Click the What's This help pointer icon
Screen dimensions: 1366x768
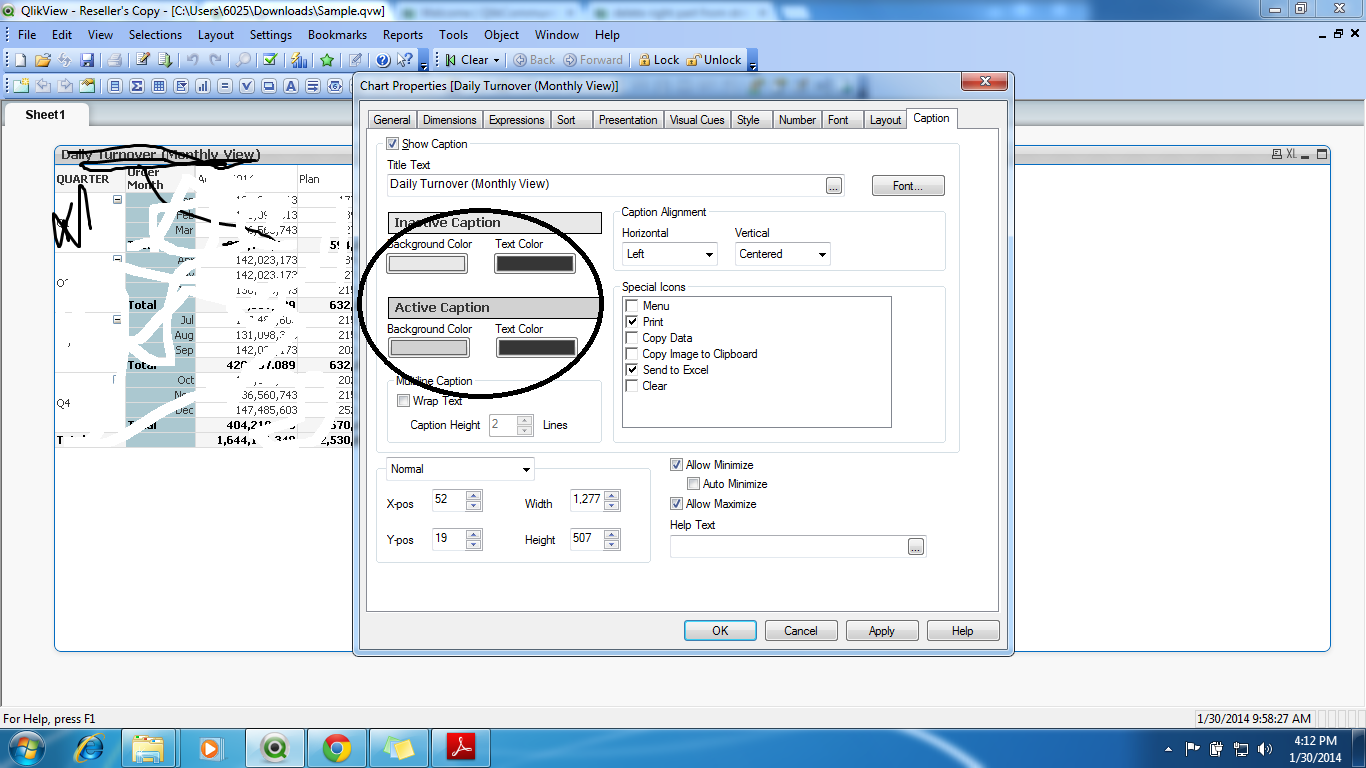click(x=405, y=60)
